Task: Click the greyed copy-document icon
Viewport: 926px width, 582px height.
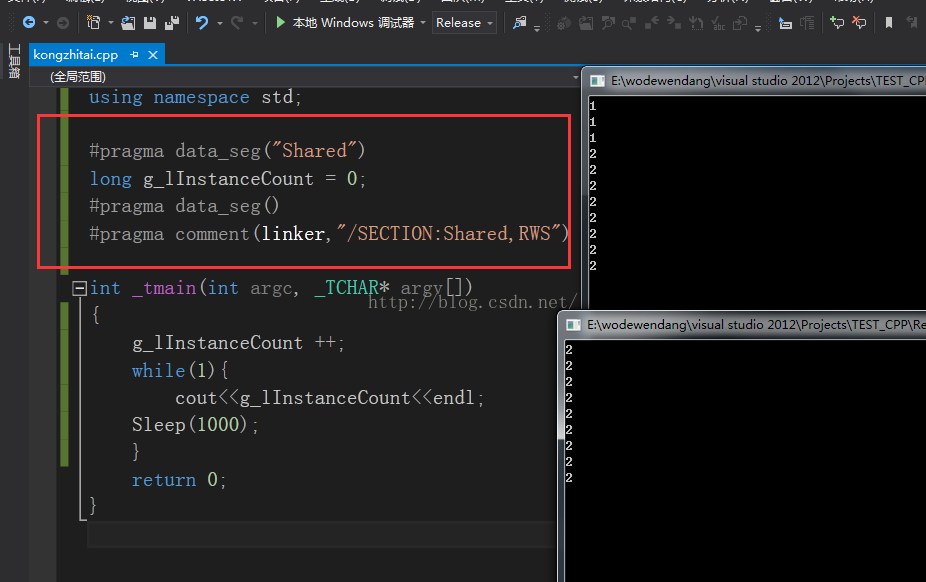Action: pos(740,23)
